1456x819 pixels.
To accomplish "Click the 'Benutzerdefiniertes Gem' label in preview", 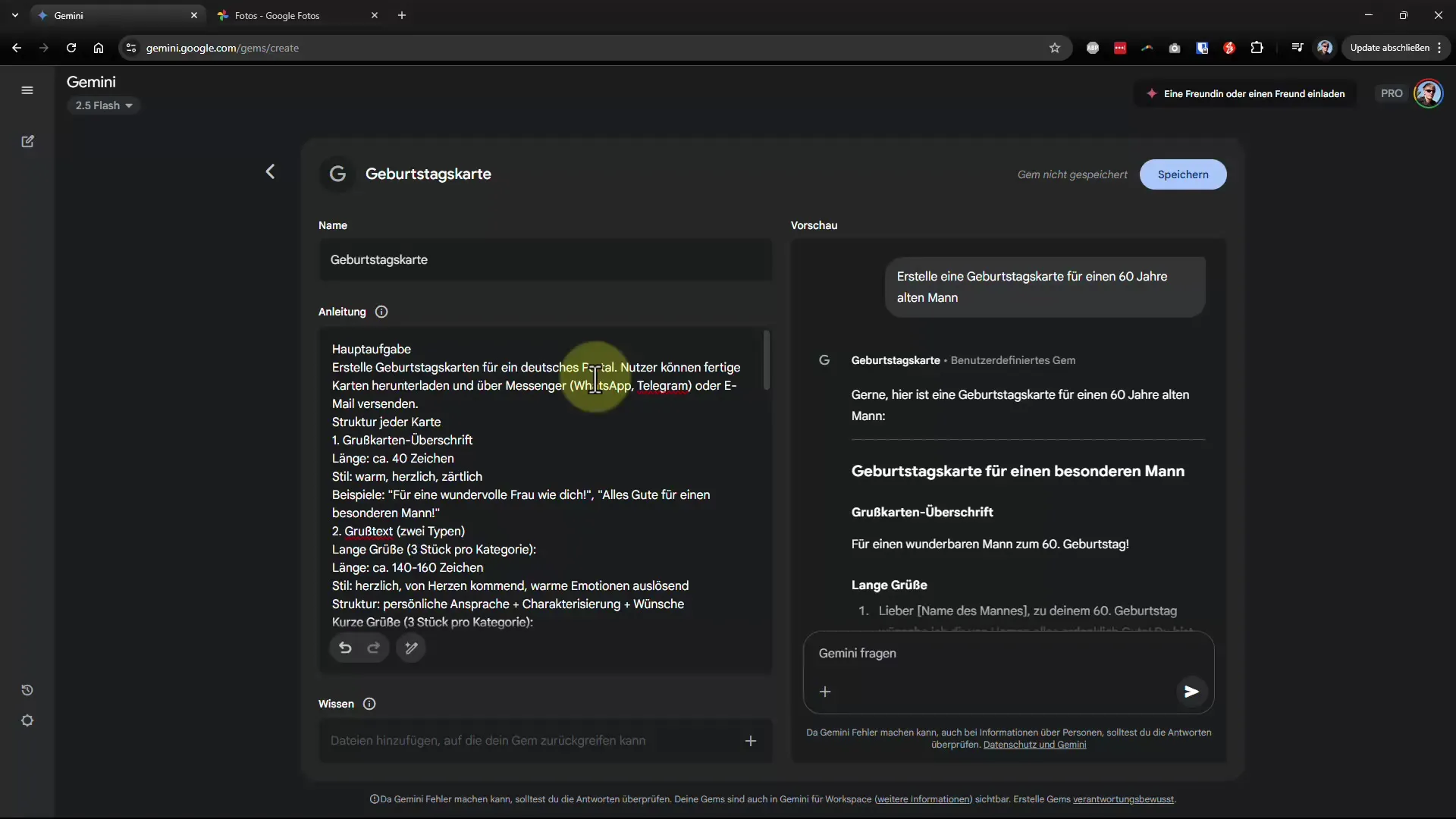I will click(1013, 360).
